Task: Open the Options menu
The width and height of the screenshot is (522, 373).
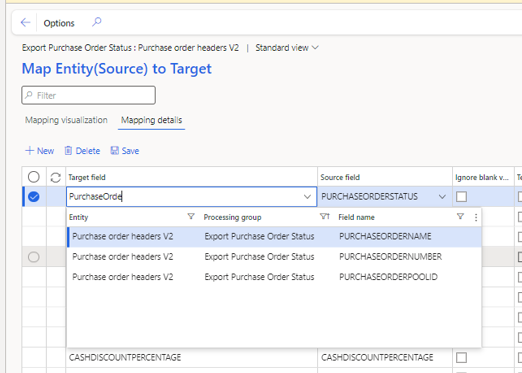Action: 59,23
